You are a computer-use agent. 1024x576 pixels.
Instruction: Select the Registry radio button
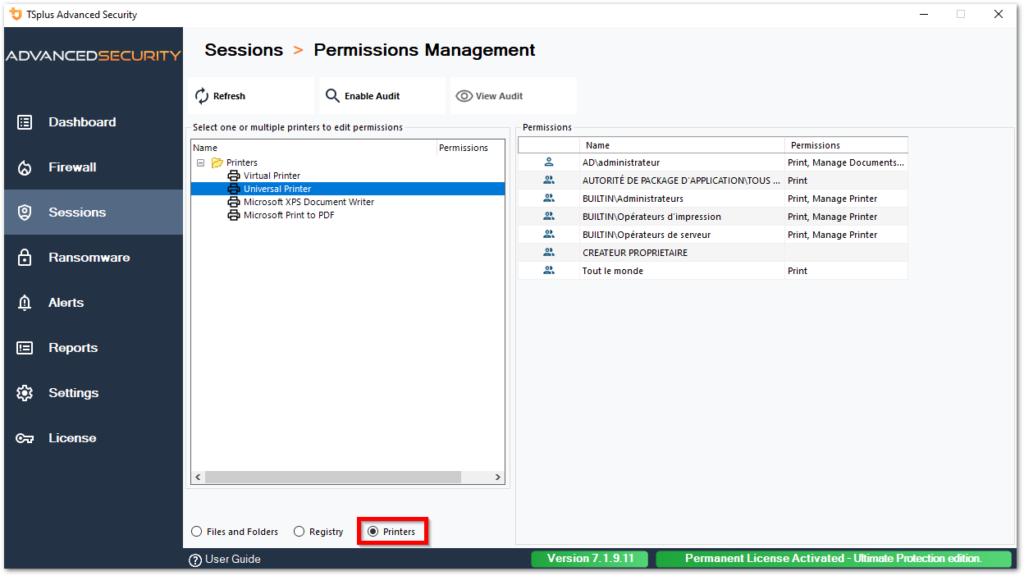pyautogui.click(x=297, y=531)
